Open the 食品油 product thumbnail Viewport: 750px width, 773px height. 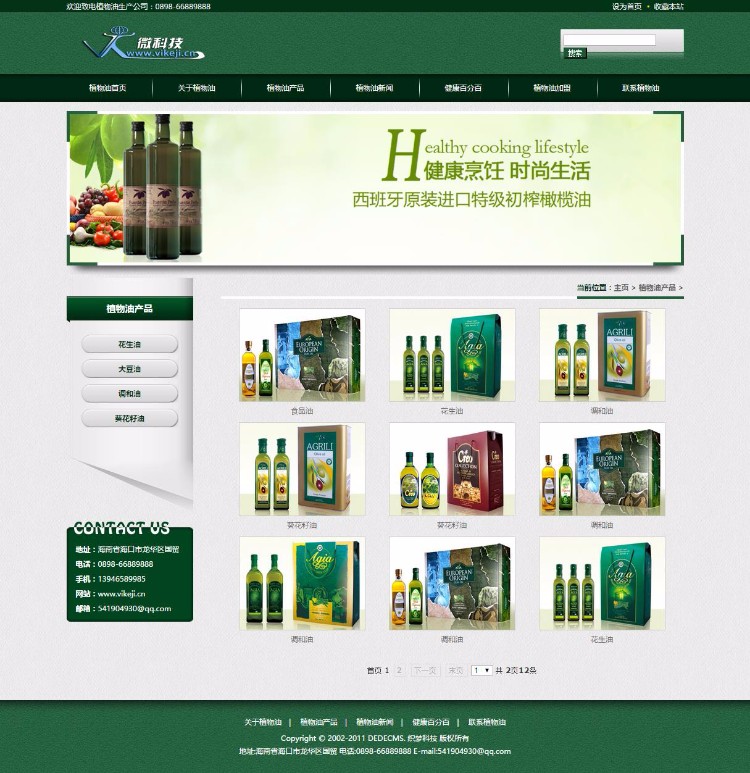pyautogui.click(x=302, y=355)
